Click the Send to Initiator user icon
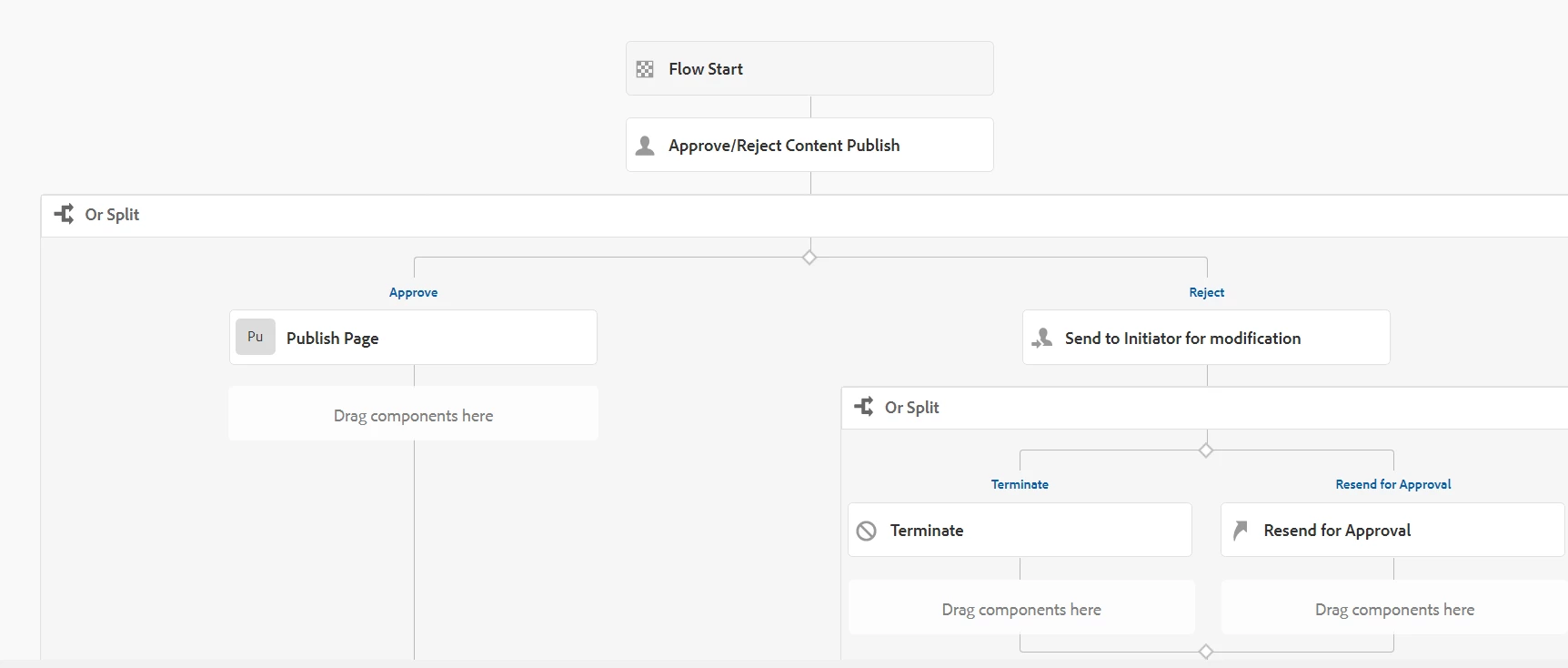Viewport: 1568px width, 668px height. click(x=1042, y=339)
